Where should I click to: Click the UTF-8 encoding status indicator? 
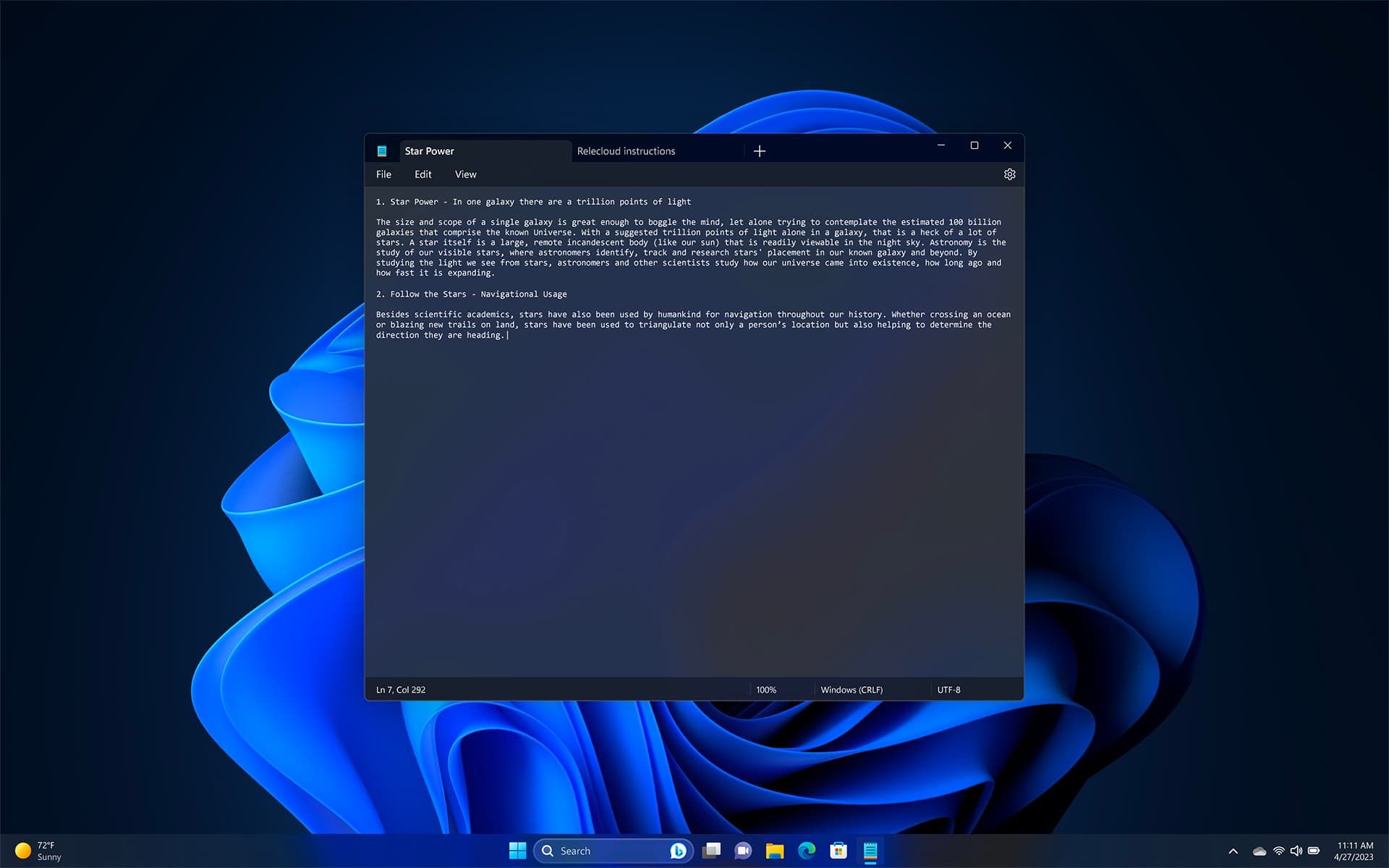pyautogui.click(x=948, y=689)
